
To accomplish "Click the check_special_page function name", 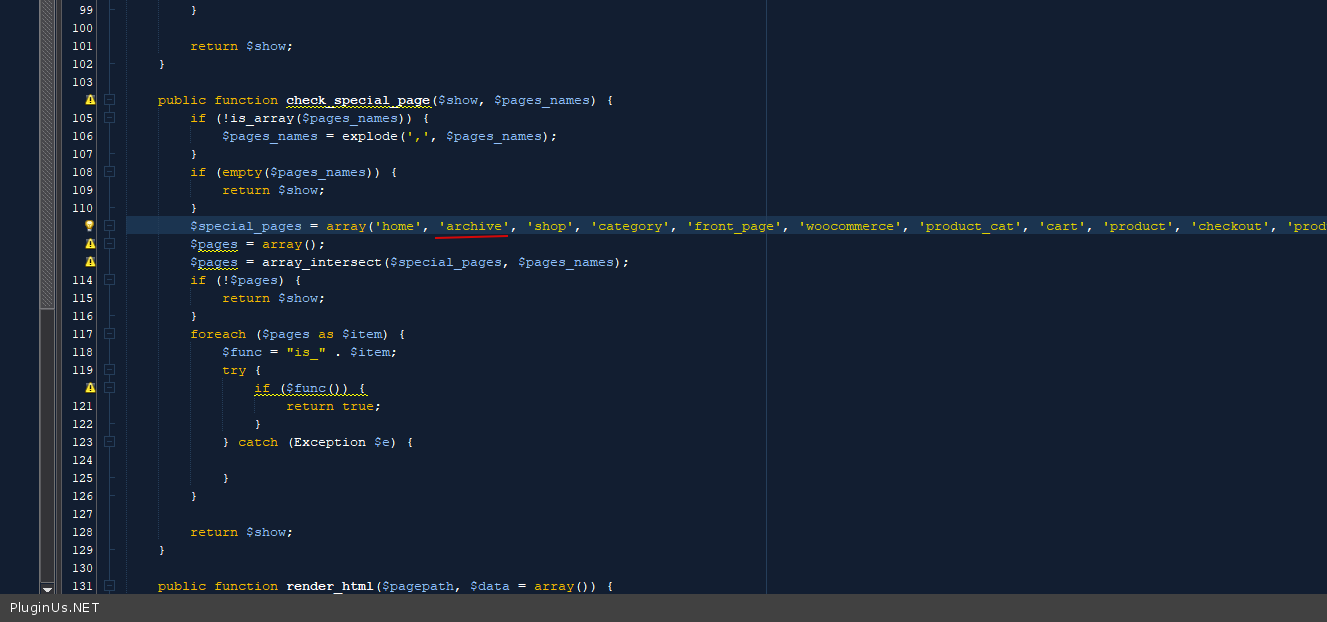I will (358, 100).
